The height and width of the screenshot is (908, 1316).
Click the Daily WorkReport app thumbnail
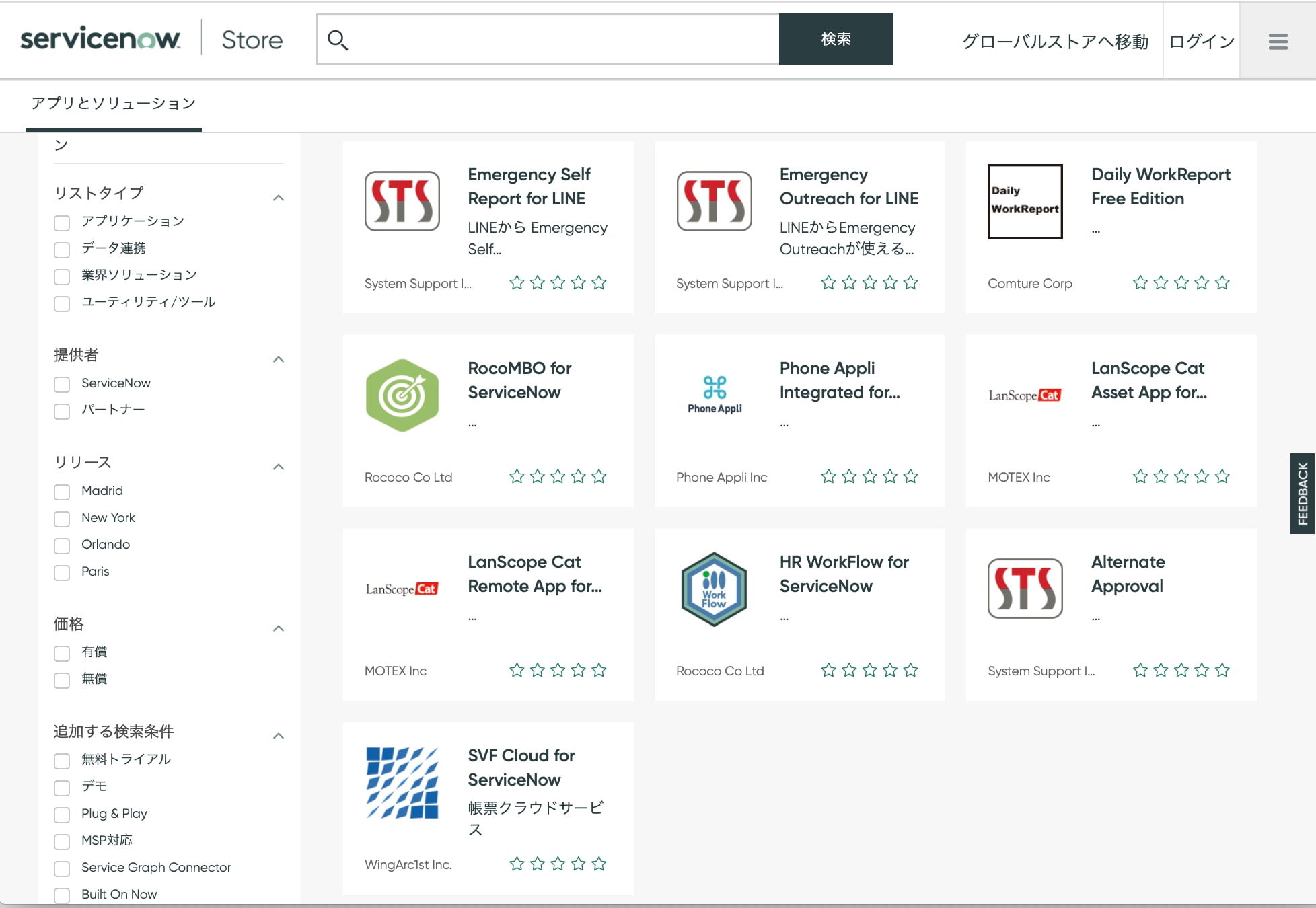pos(1025,201)
